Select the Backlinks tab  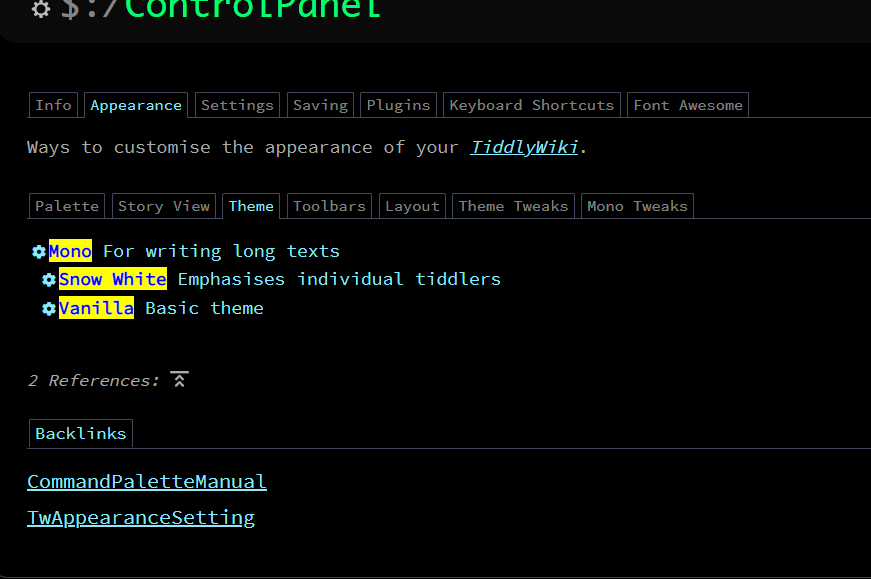(x=81, y=433)
